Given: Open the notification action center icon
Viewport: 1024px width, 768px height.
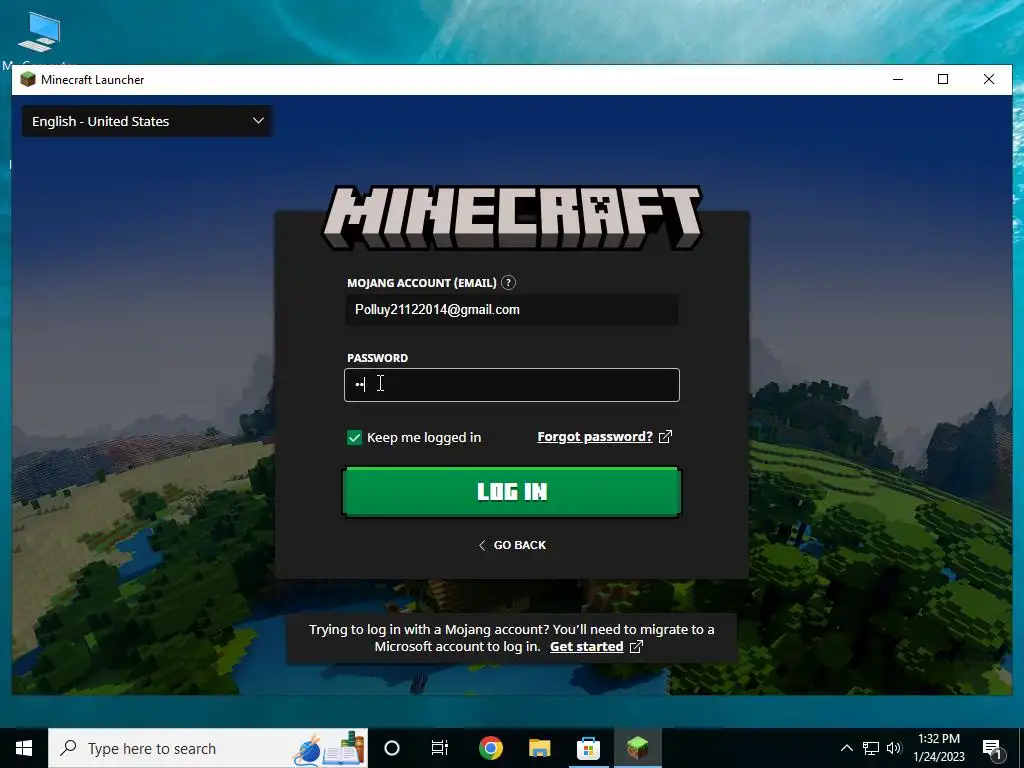Looking at the screenshot, I should [991, 749].
